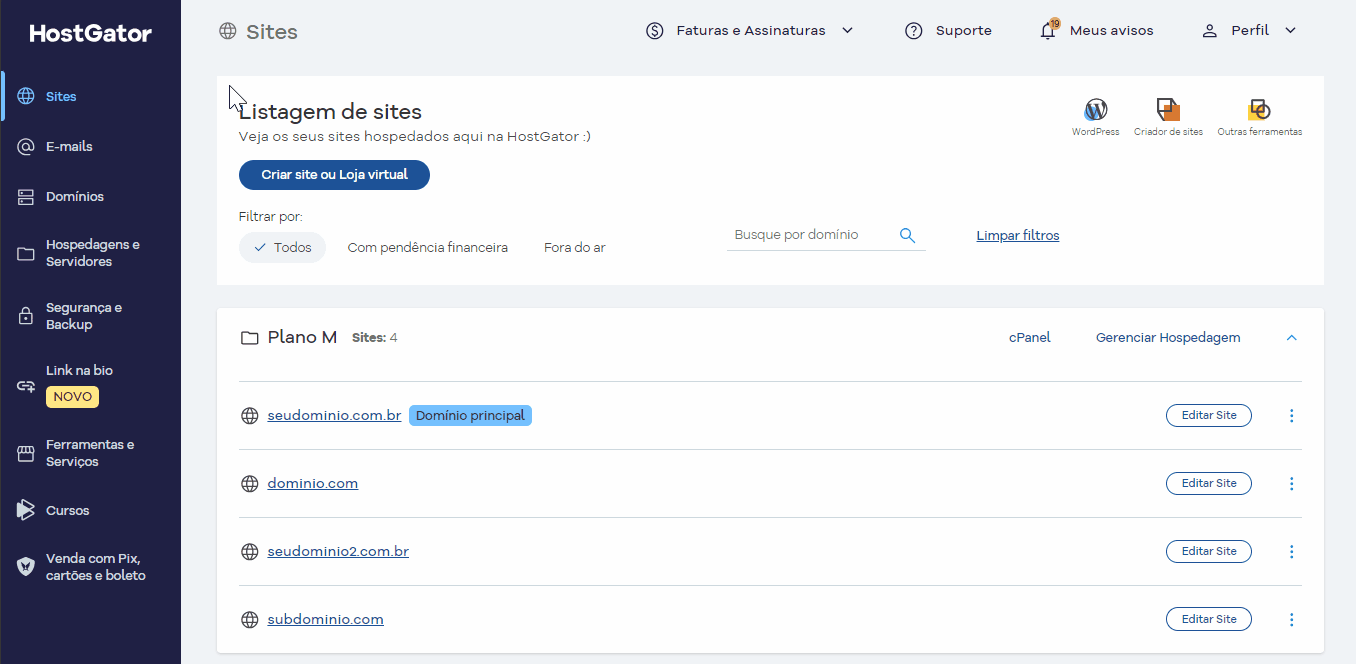
Task: Click Editar Site for seudominio2.com.br
Action: tap(1209, 551)
